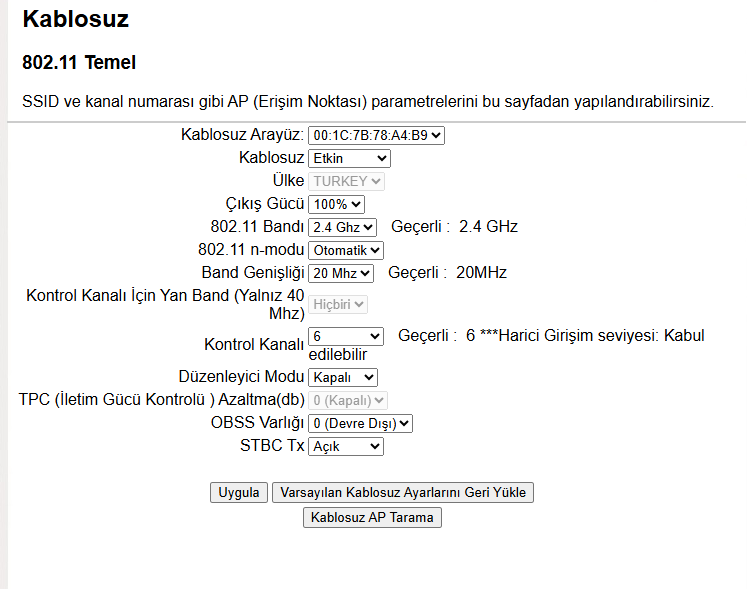Screen dimensions: 747x589
Task: Click Varsayılan Kablosuz Ayarlarını Geri Yükle button
Action: point(403,493)
